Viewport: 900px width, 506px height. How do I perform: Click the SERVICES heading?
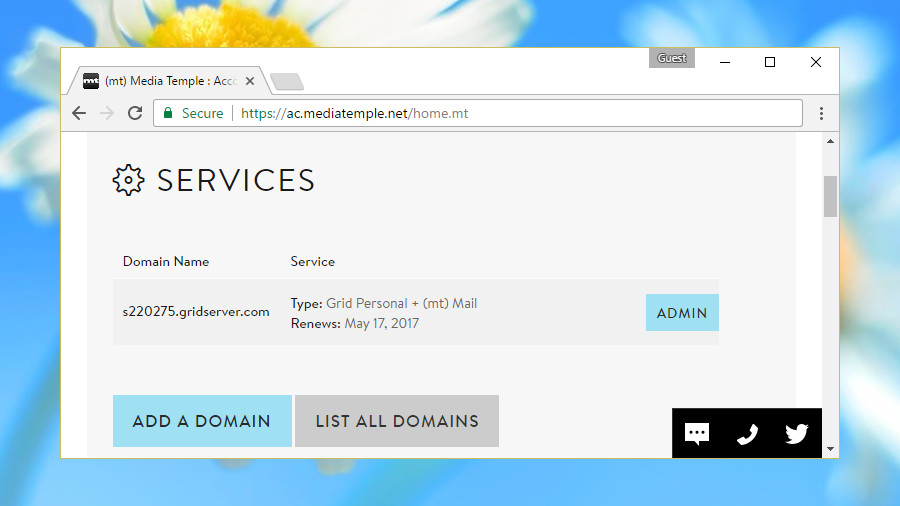click(x=236, y=180)
